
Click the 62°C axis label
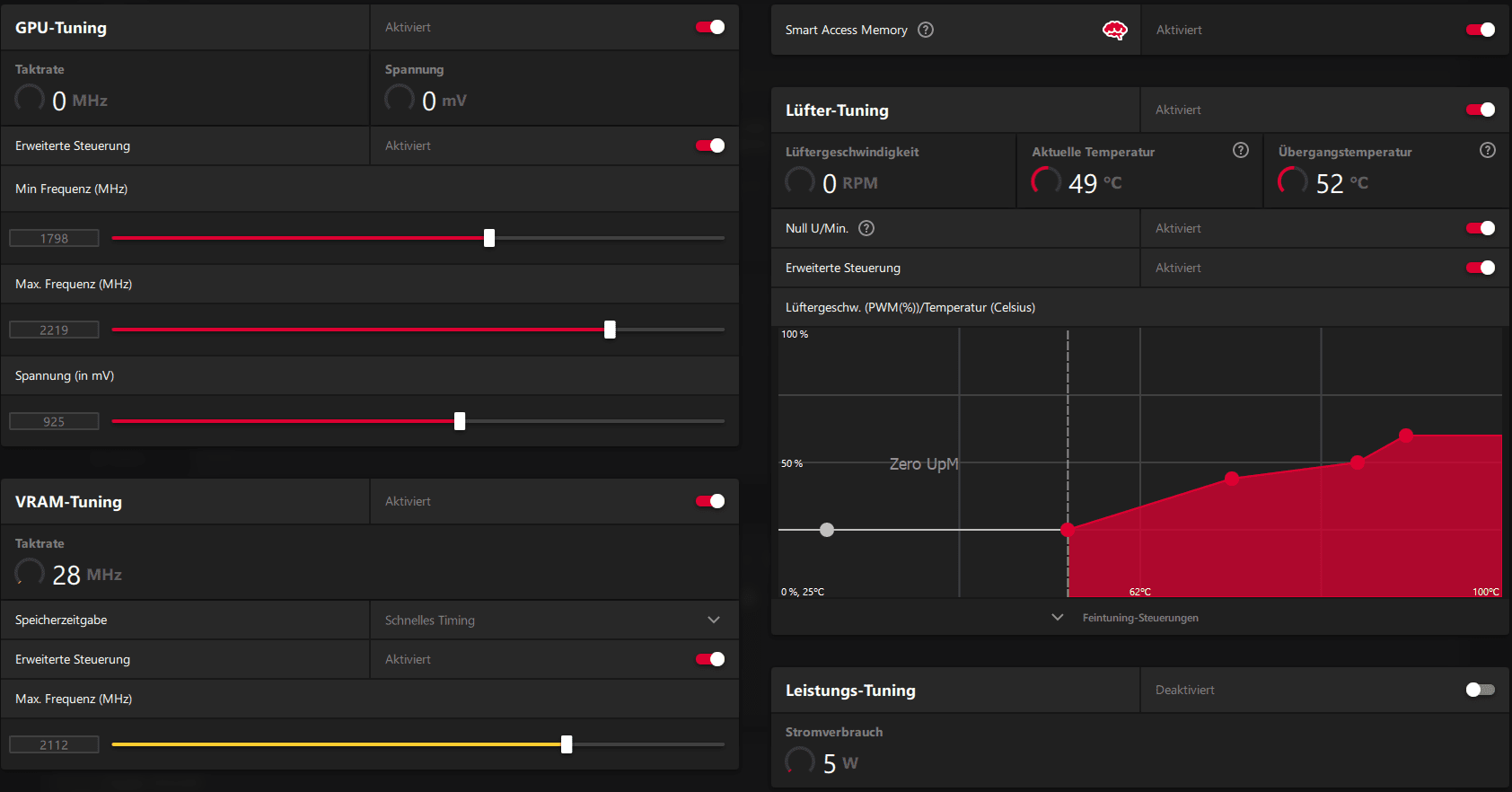point(1140,592)
